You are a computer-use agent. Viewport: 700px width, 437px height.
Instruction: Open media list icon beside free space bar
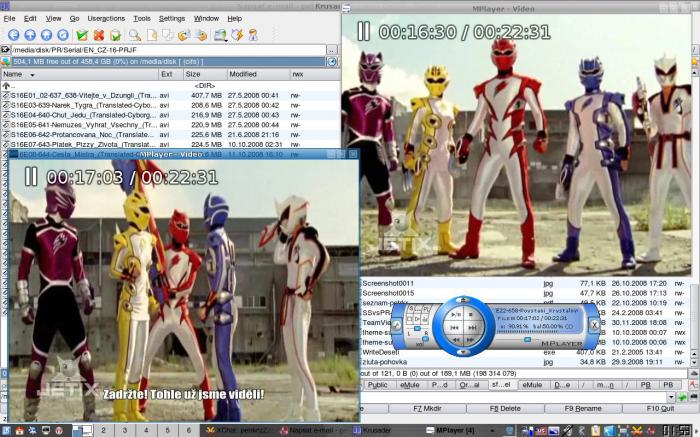click(5, 62)
